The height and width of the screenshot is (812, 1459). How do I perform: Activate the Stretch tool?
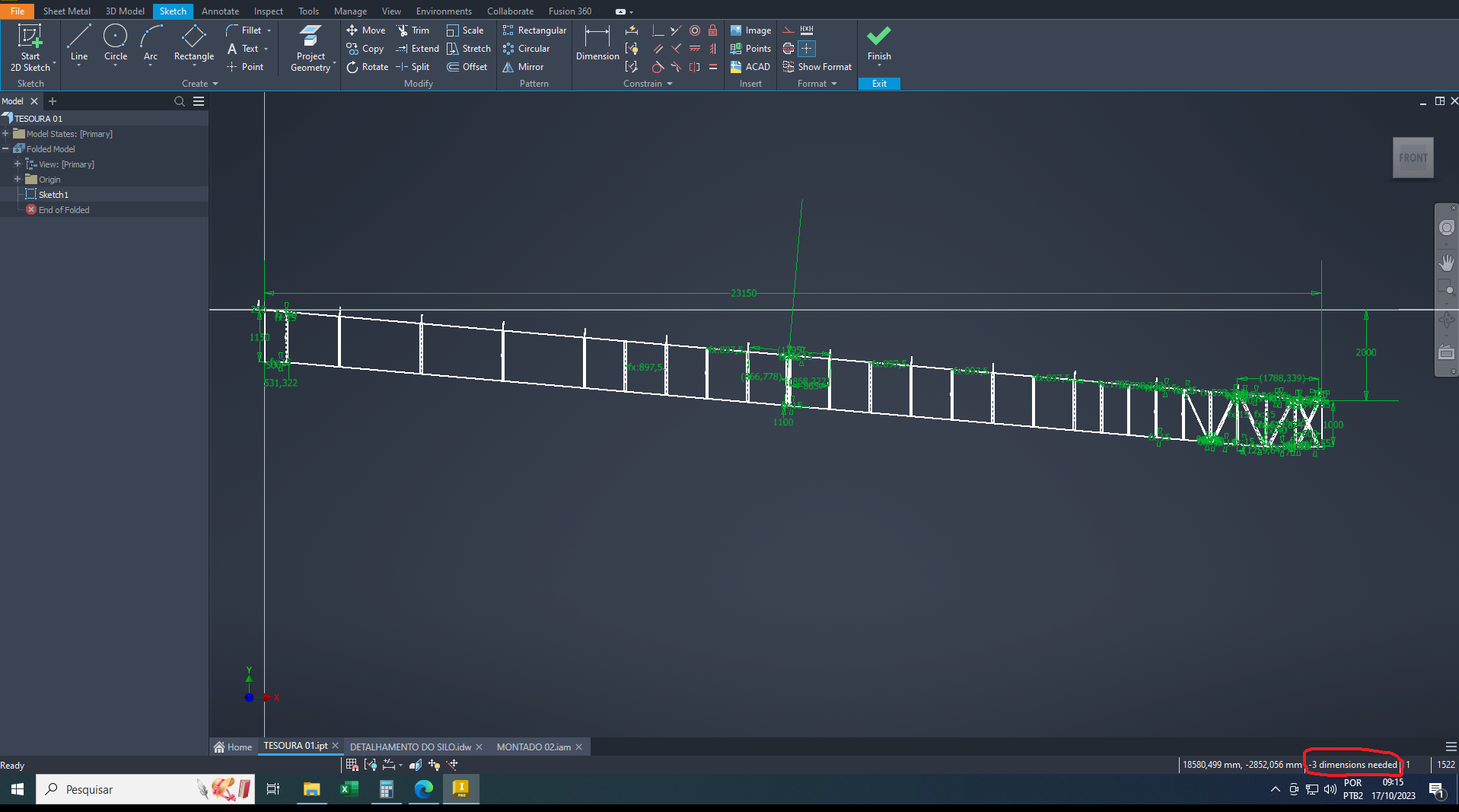(470, 48)
